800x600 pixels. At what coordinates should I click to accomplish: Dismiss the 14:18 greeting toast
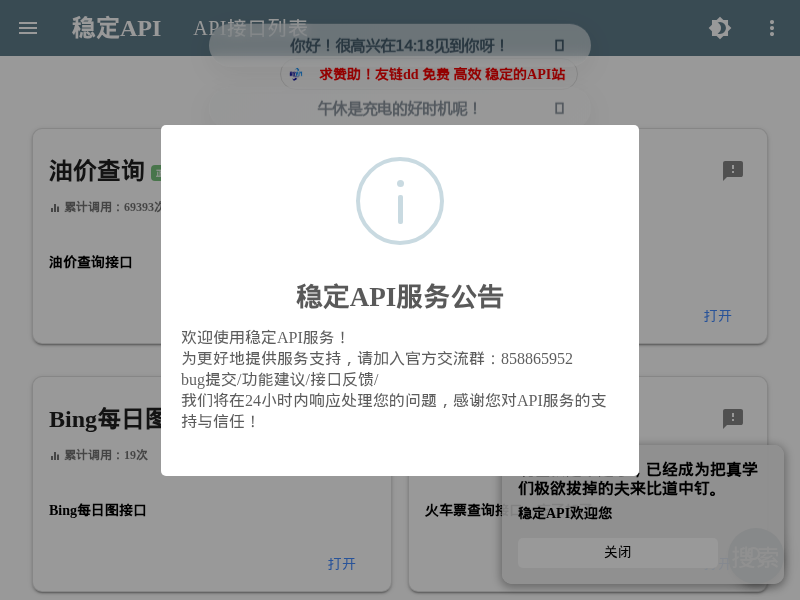click(559, 46)
